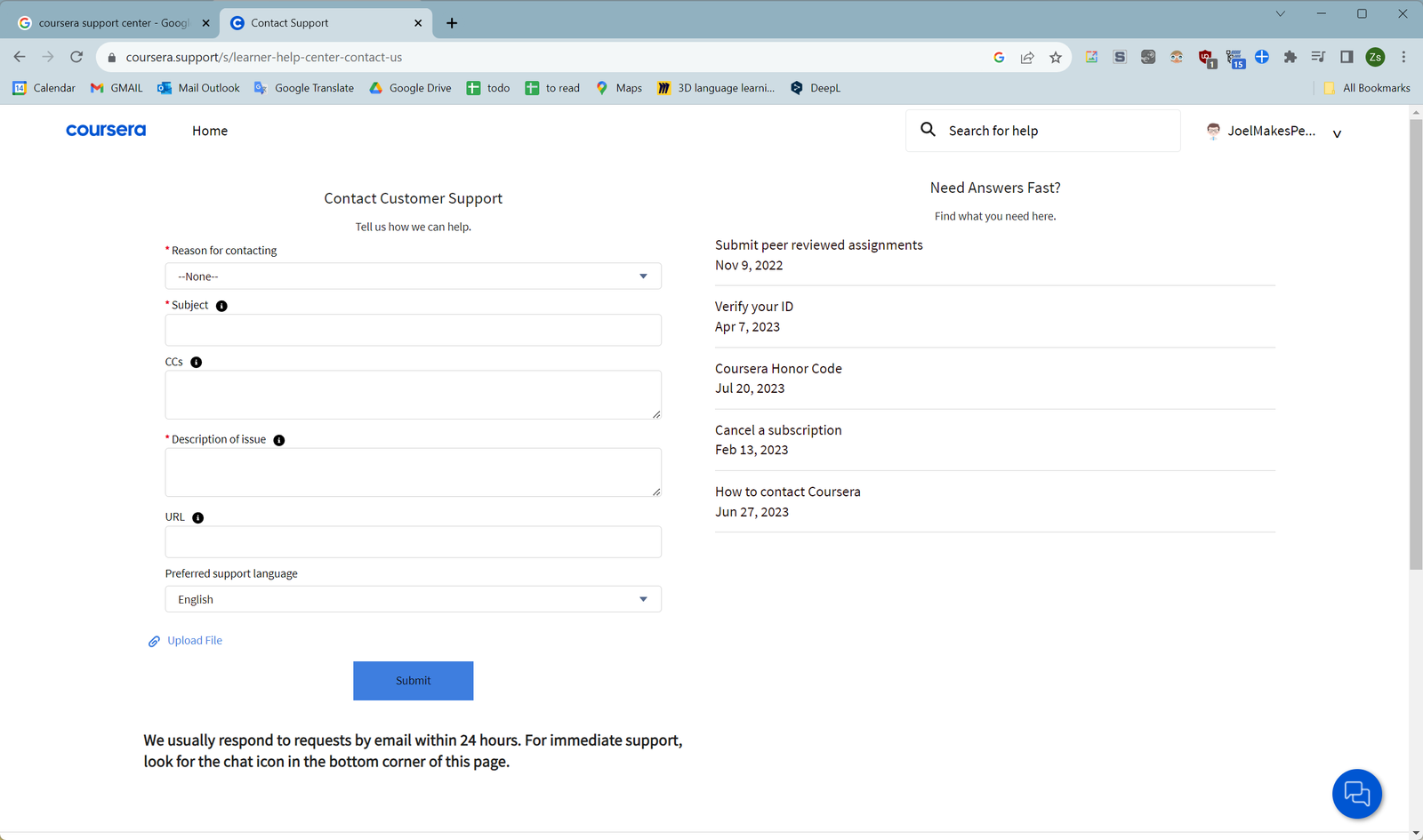This screenshot has width=1423, height=840.
Task: Open the live chat icon
Action: pyautogui.click(x=1356, y=793)
